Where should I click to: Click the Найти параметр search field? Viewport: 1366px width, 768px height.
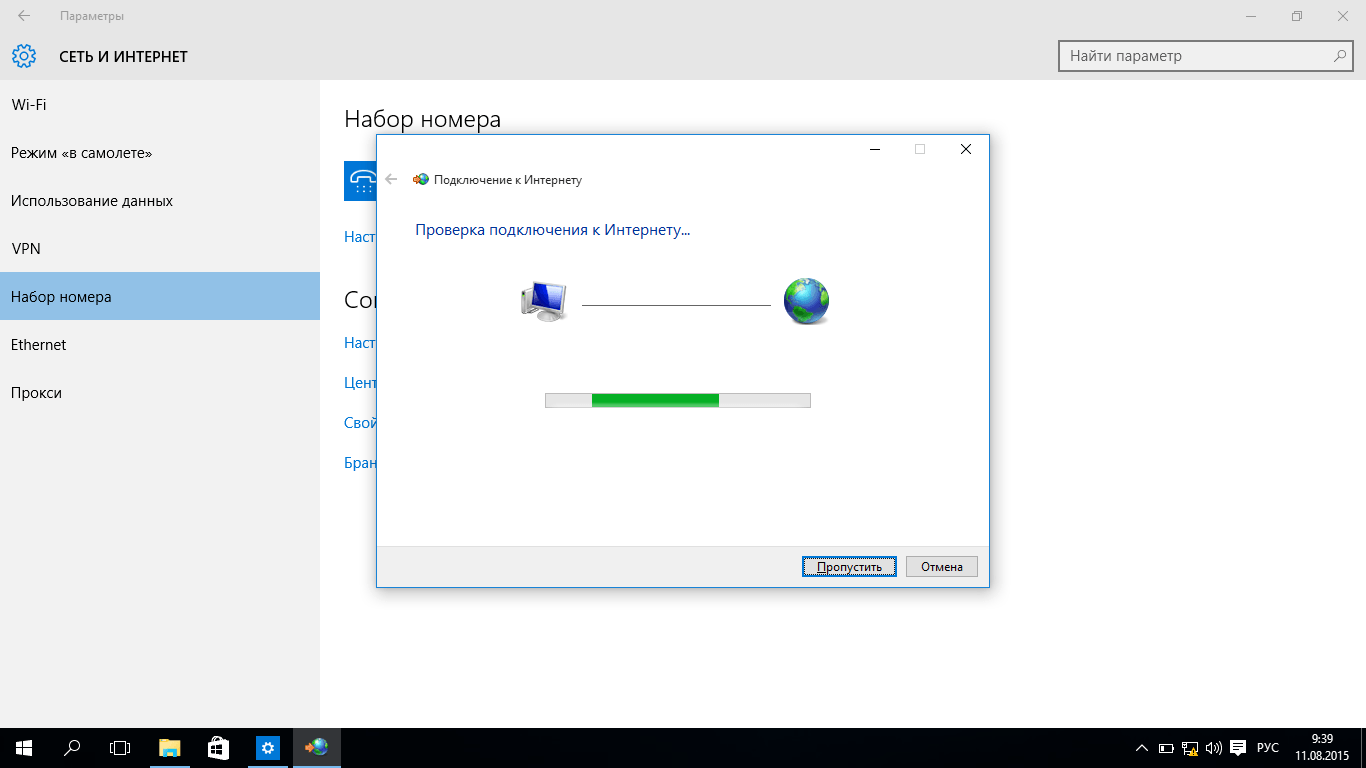(x=1207, y=56)
